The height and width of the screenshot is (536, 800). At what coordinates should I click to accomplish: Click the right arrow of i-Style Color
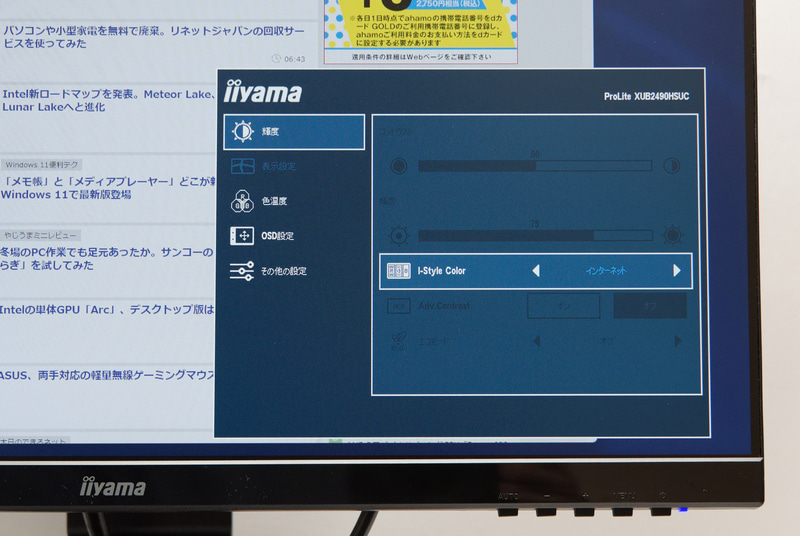pos(677,270)
